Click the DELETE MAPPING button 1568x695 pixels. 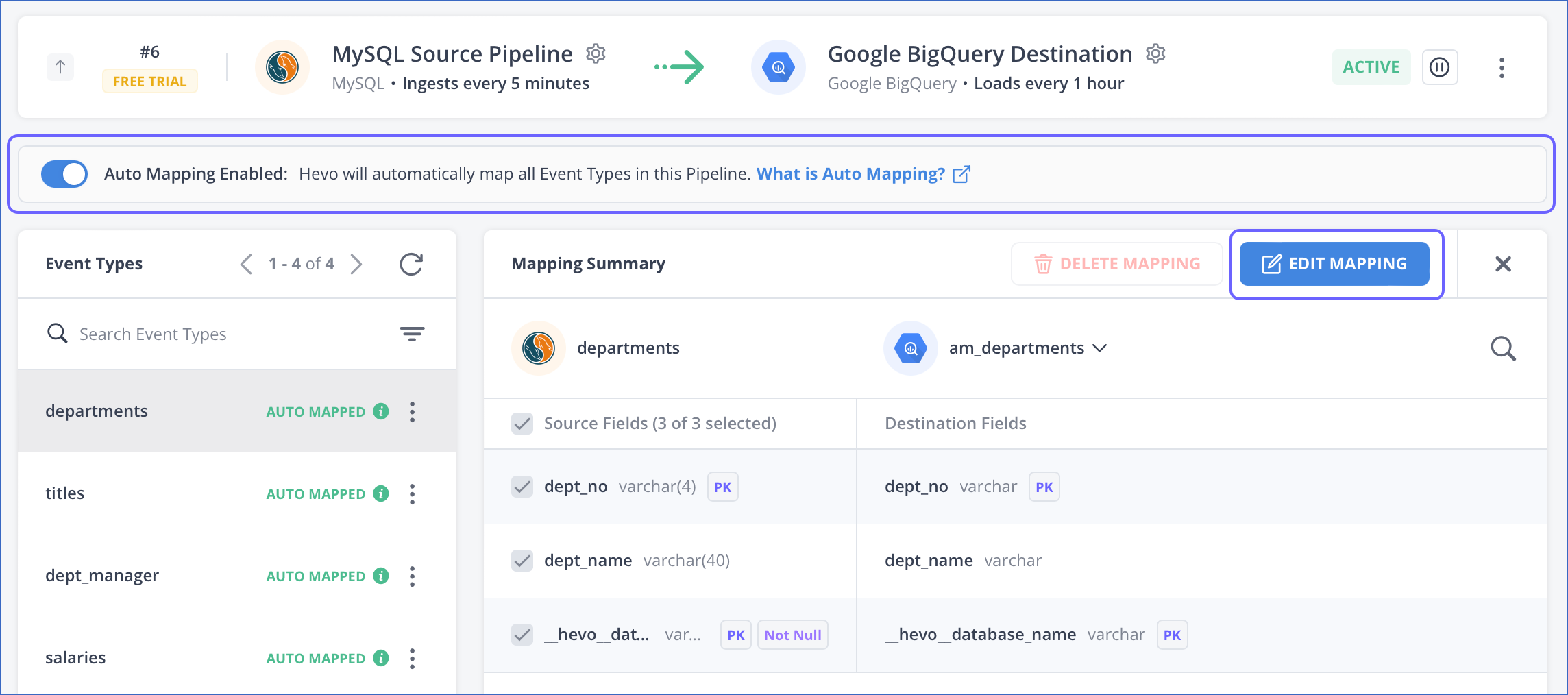pos(1117,264)
